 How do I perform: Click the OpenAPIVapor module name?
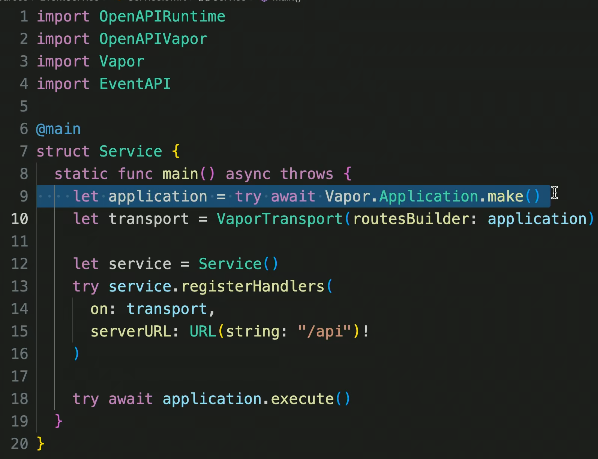click(x=153, y=39)
